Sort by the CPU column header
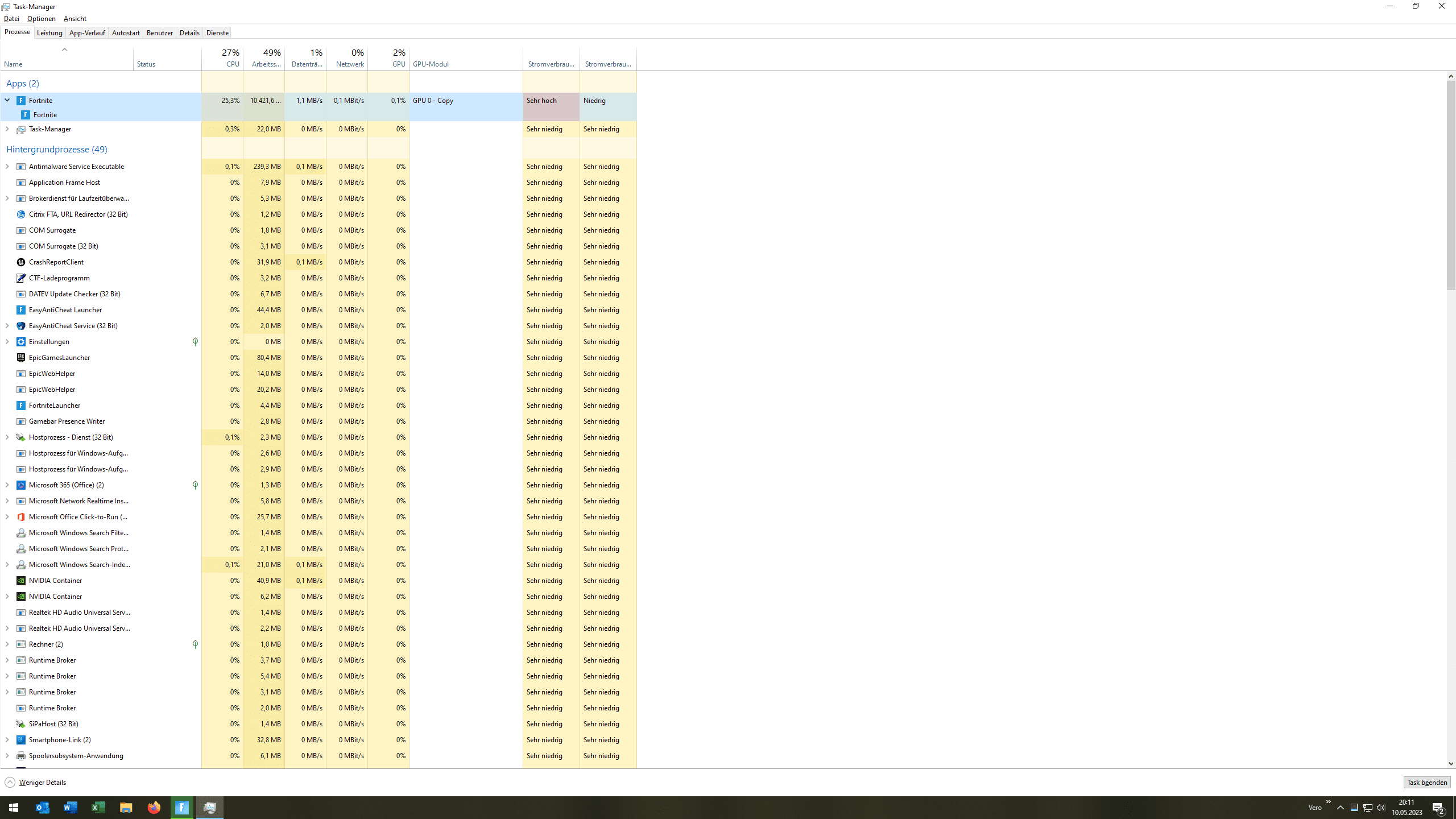The width and height of the screenshot is (1456, 819). click(x=222, y=58)
